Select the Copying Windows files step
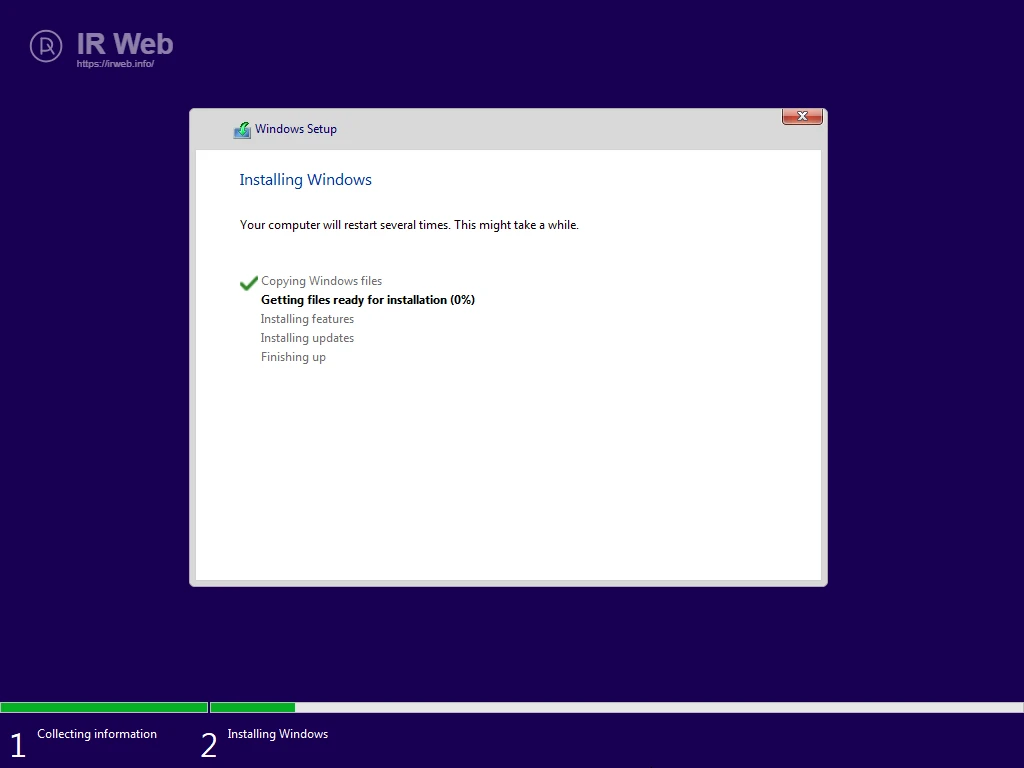Viewport: 1024px width, 768px height. (x=321, y=281)
